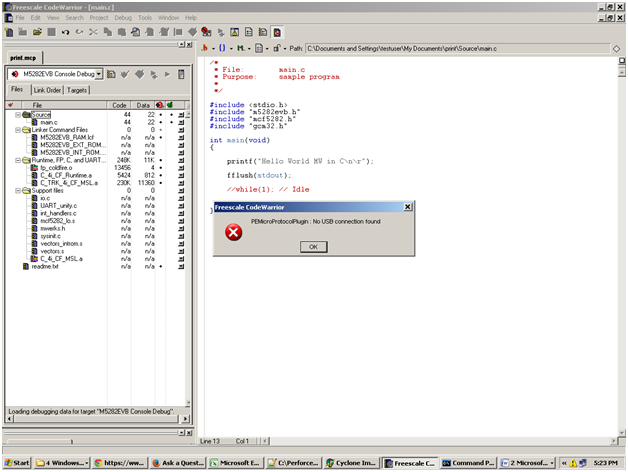Click the red checkmark touch column header
The height and width of the screenshot is (472, 628).
click(x=11, y=105)
